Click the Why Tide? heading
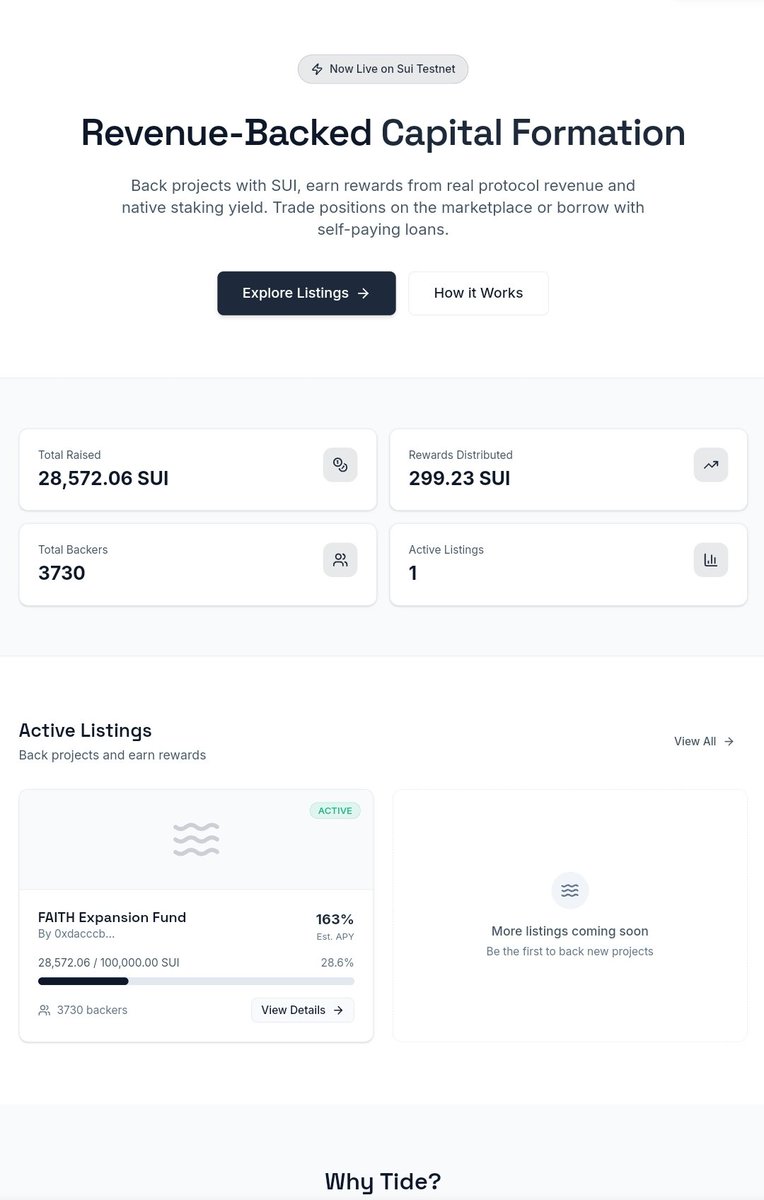The height and width of the screenshot is (1200, 764). pyautogui.click(x=383, y=1181)
